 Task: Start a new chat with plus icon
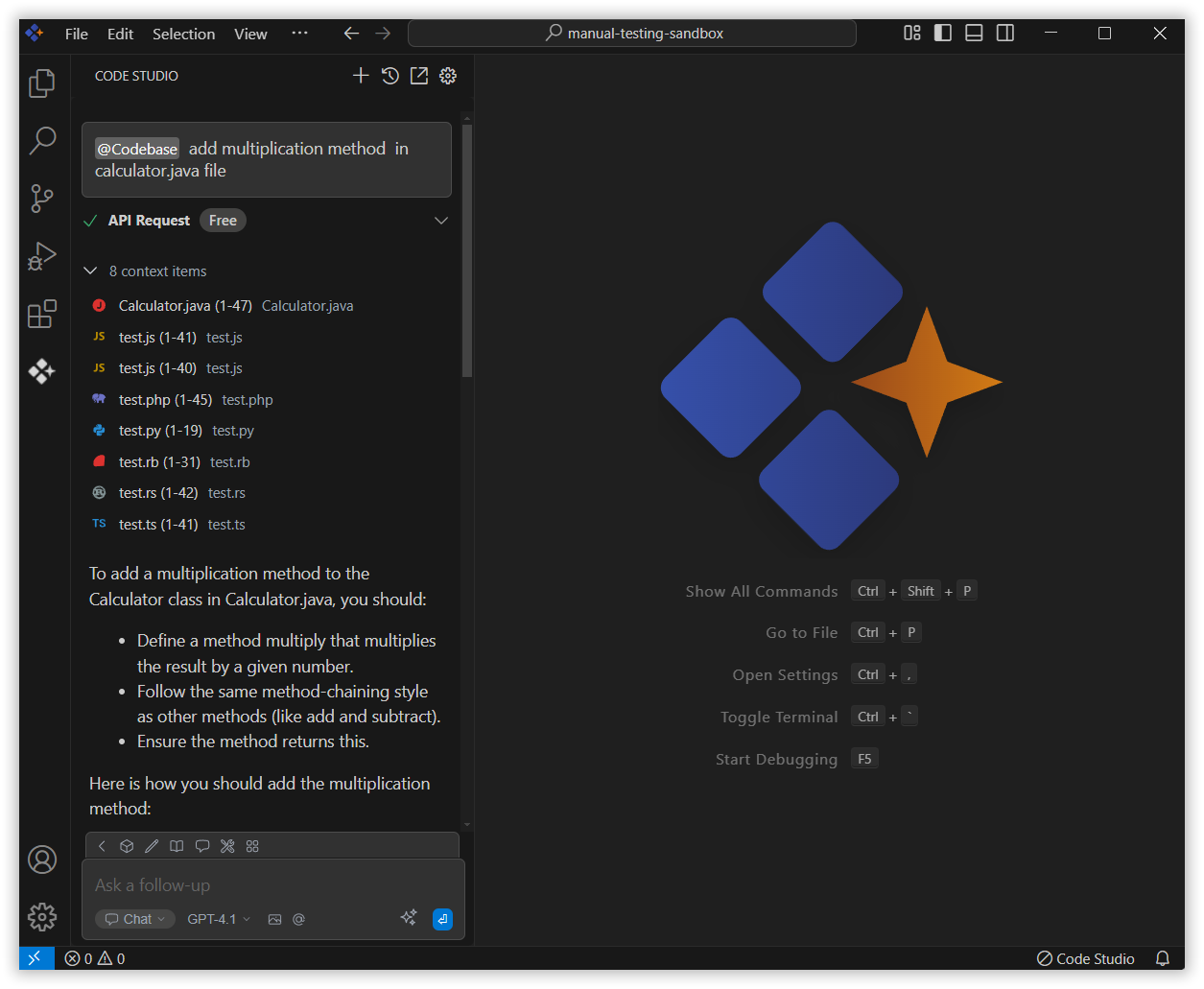[361, 76]
